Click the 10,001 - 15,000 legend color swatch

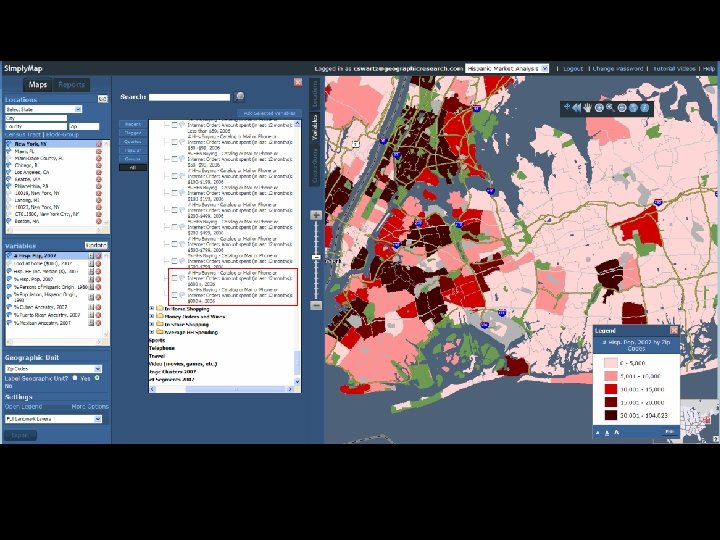point(610,389)
